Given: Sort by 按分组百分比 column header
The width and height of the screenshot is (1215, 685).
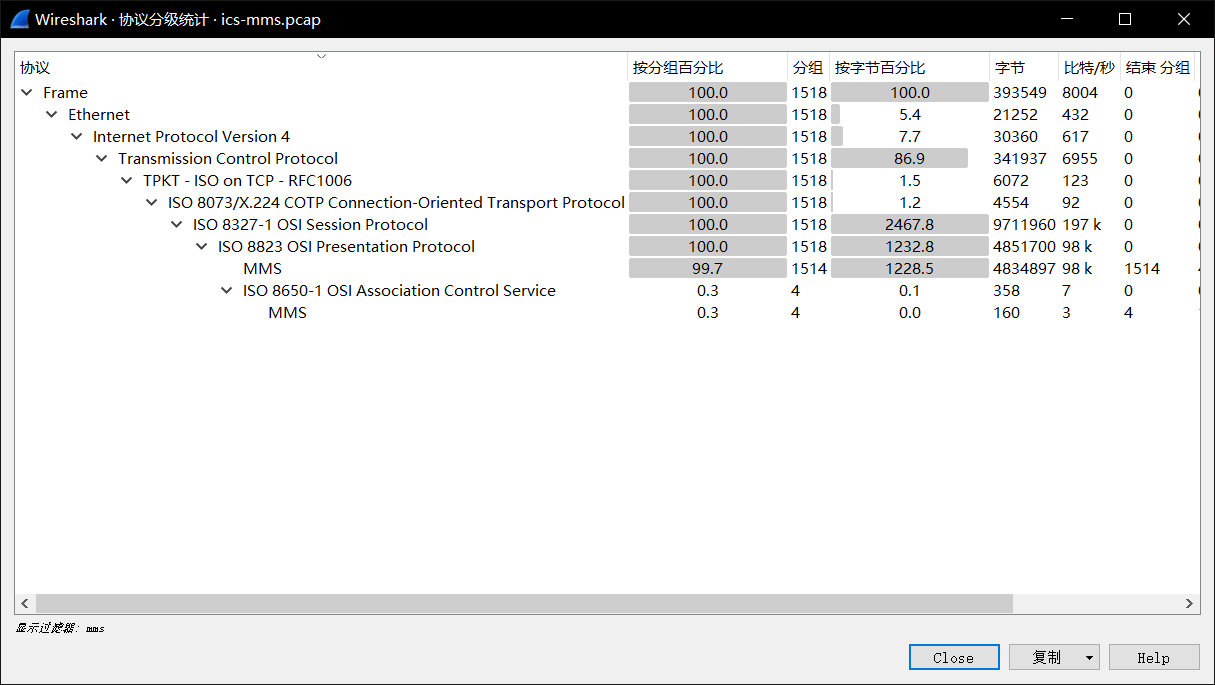Looking at the screenshot, I should tap(707, 68).
